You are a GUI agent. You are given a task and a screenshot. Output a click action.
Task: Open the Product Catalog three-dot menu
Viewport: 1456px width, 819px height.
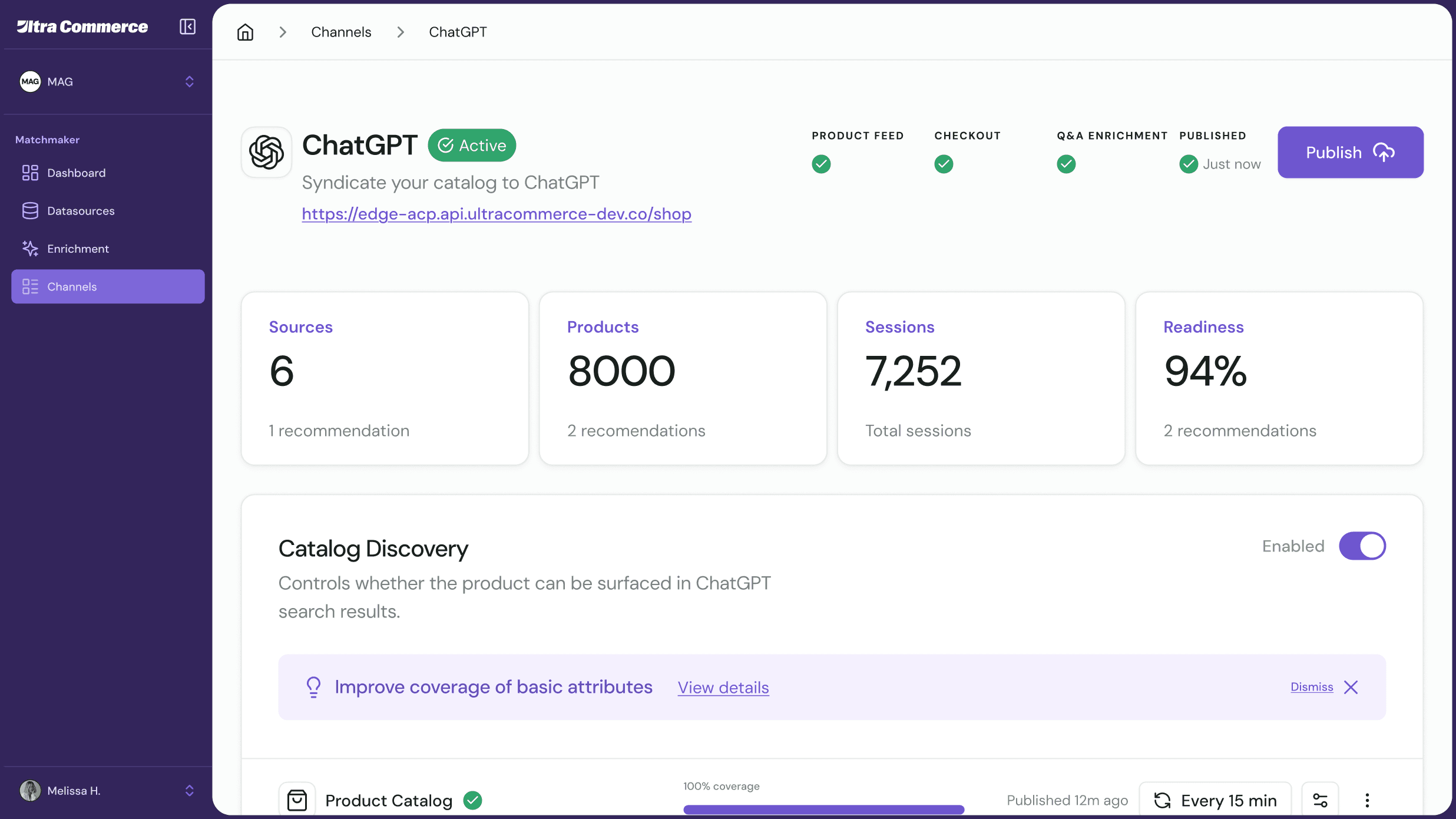point(1367,800)
